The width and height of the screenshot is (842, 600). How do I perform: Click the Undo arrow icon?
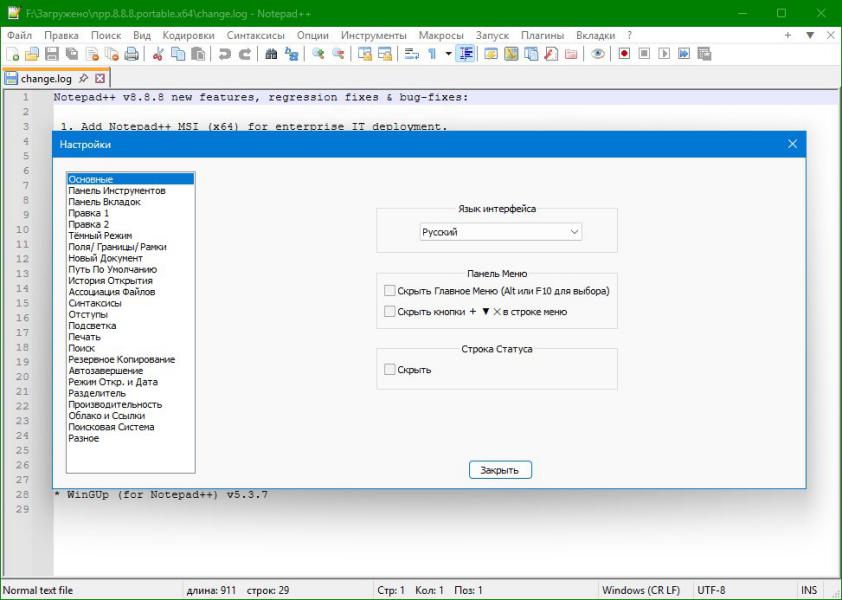pos(225,54)
